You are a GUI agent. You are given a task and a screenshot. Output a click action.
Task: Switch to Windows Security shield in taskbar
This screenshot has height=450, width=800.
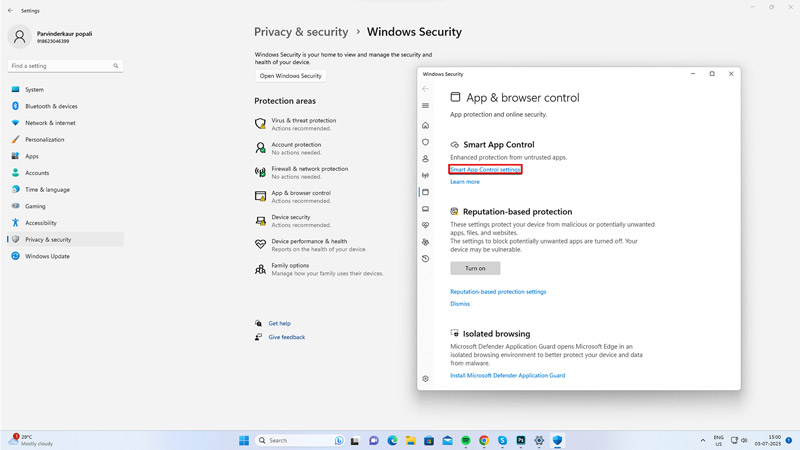click(x=558, y=440)
